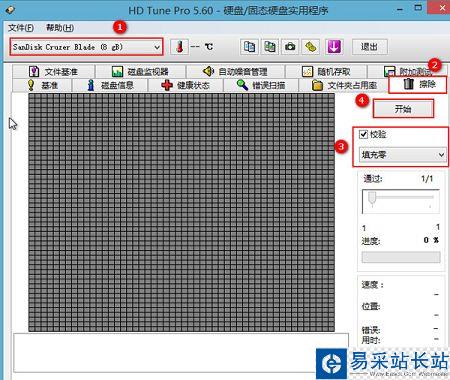This screenshot has width=450, height=380.
Task: Maximize the HD Tune Pro window
Action: [418, 8]
